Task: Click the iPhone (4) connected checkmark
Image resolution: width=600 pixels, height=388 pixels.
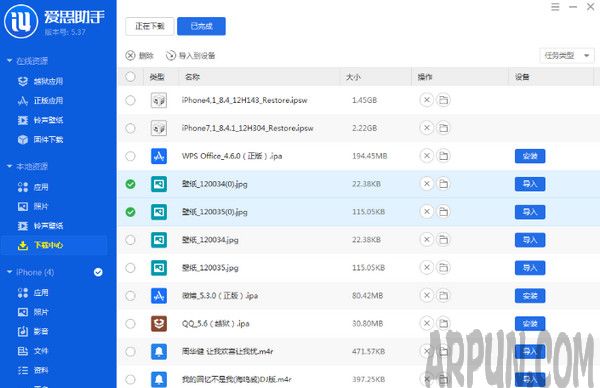Action: tap(98, 272)
